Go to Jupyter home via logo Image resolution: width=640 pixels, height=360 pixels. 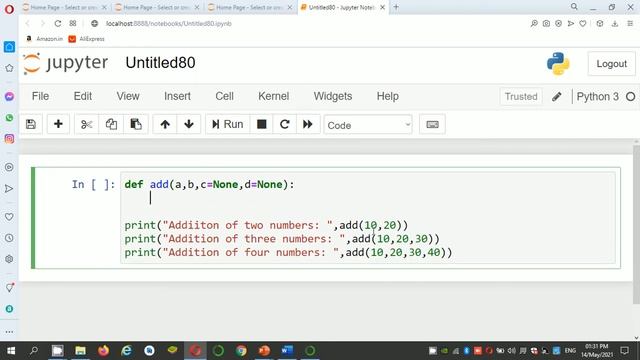point(66,63)
